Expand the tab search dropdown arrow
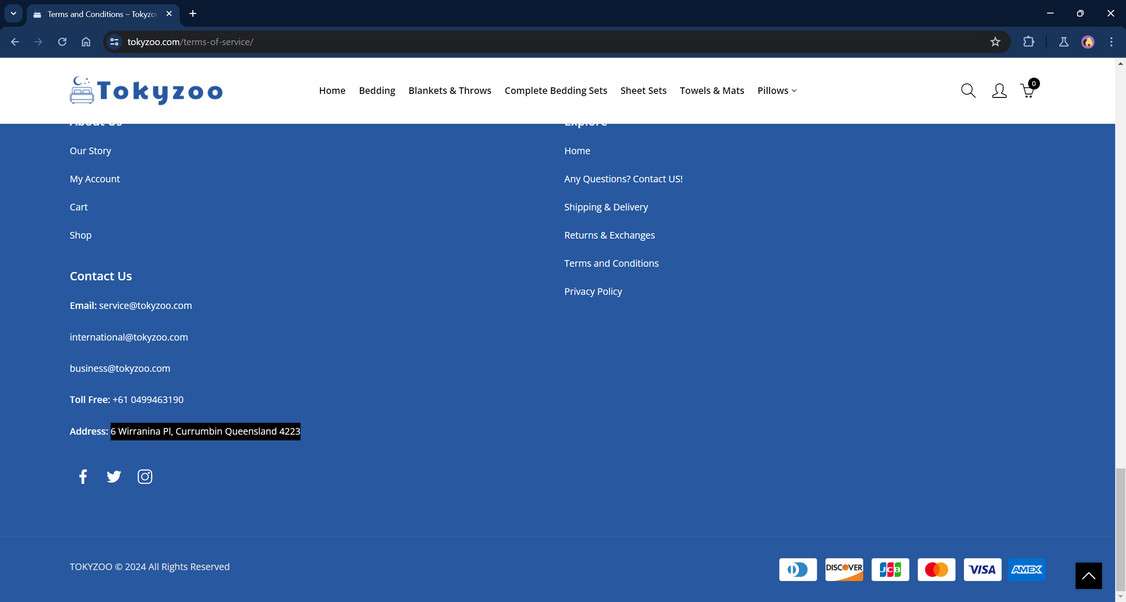Viewport: 1126px width, 602px height. tap(13, 14)
